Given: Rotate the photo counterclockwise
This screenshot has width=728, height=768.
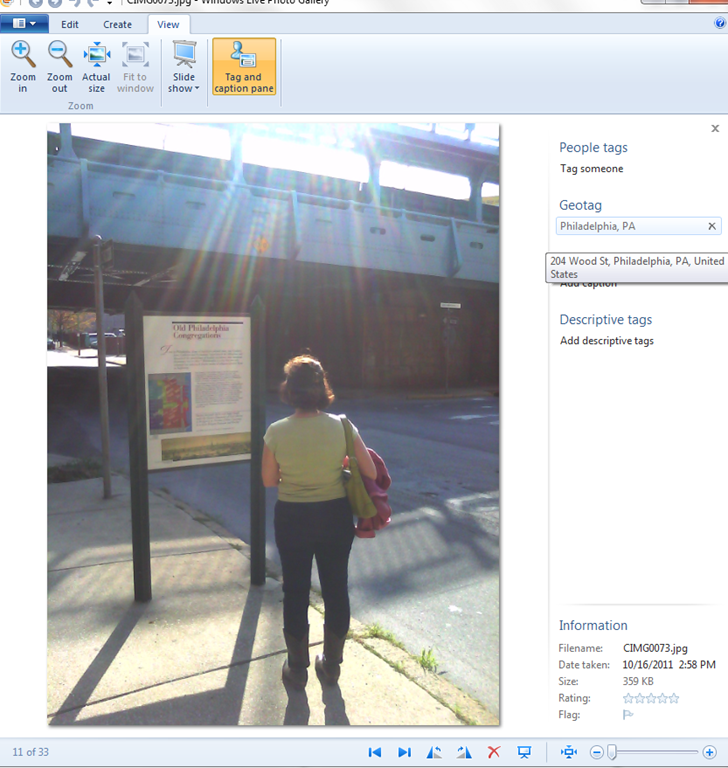Looking at the screenshot, I should click(x=434, y=752).
